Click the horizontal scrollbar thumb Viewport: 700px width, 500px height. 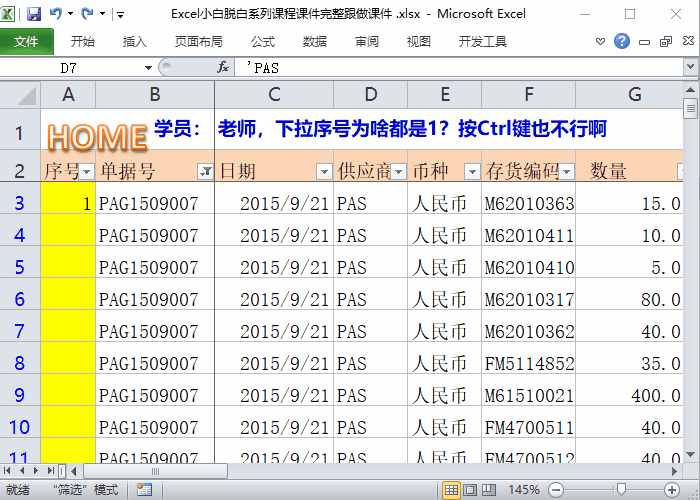(155, 471)
